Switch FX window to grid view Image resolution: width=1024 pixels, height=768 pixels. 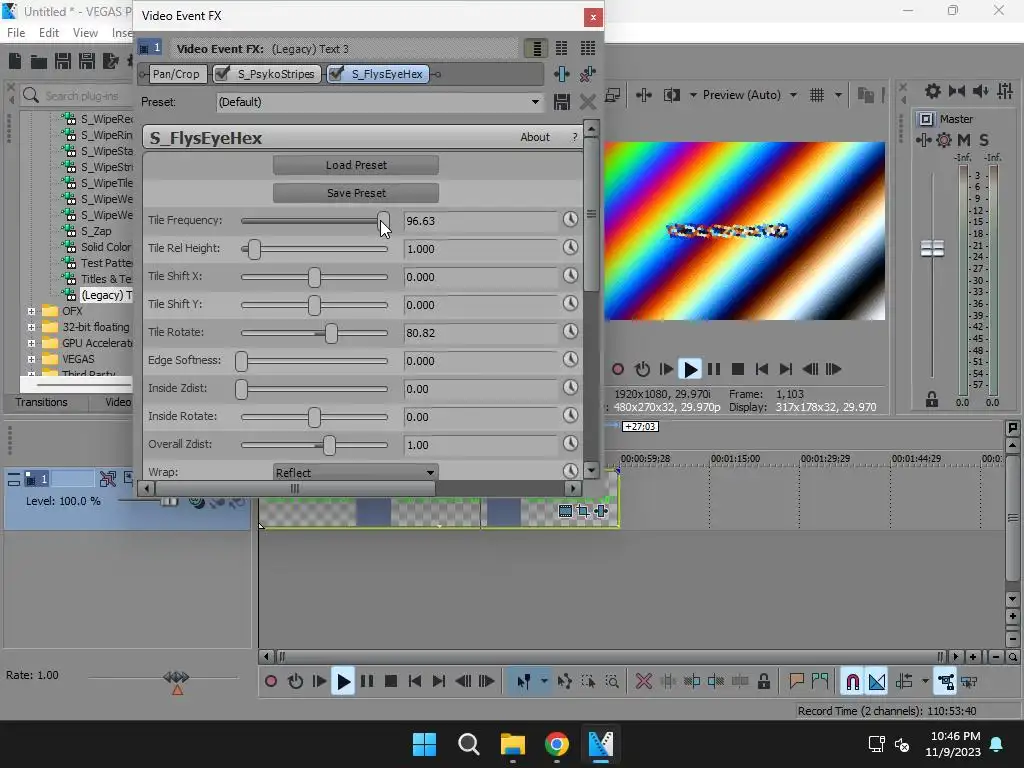[x=588, y=48]
